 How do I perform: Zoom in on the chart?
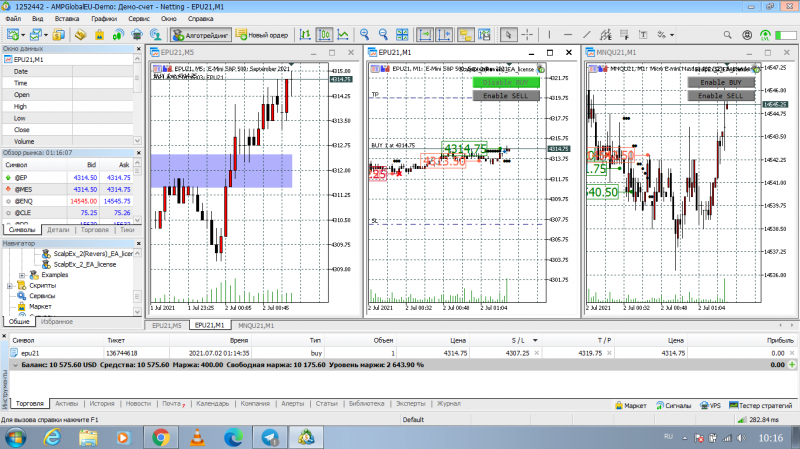(x=364, y=35)
